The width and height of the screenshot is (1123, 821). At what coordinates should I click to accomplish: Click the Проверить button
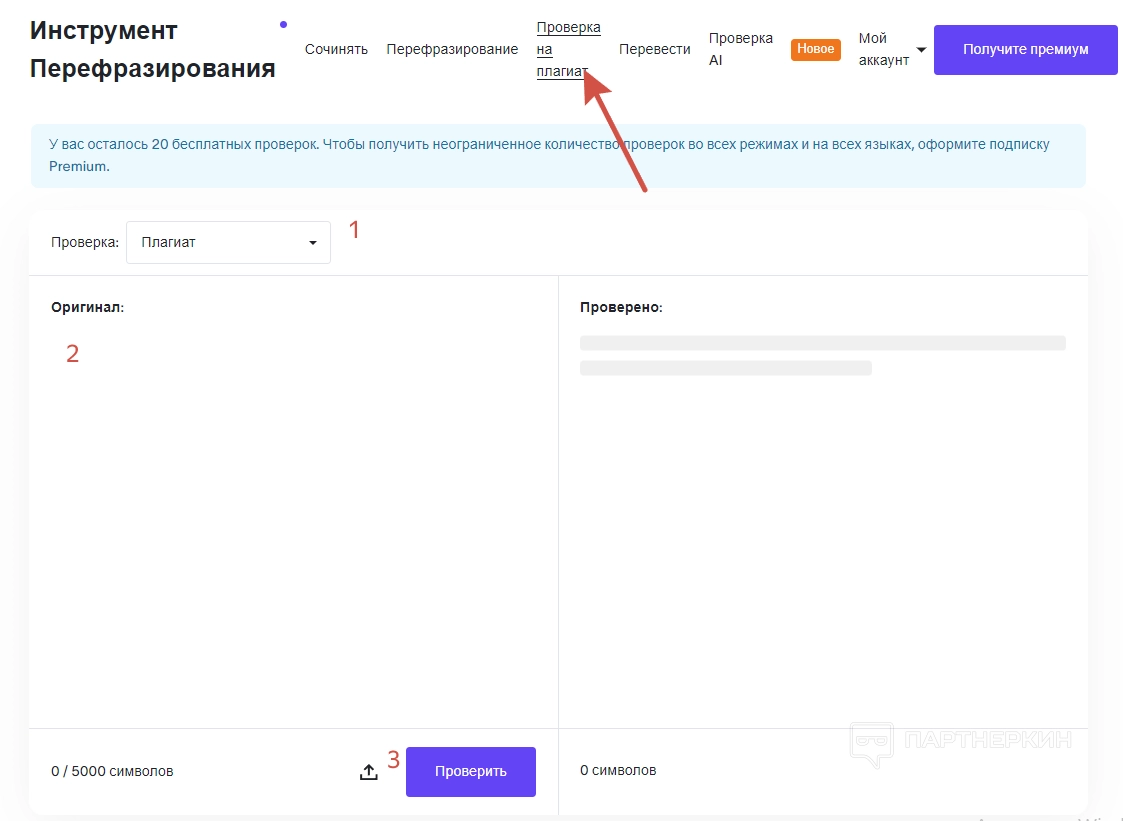click(471, 772)
